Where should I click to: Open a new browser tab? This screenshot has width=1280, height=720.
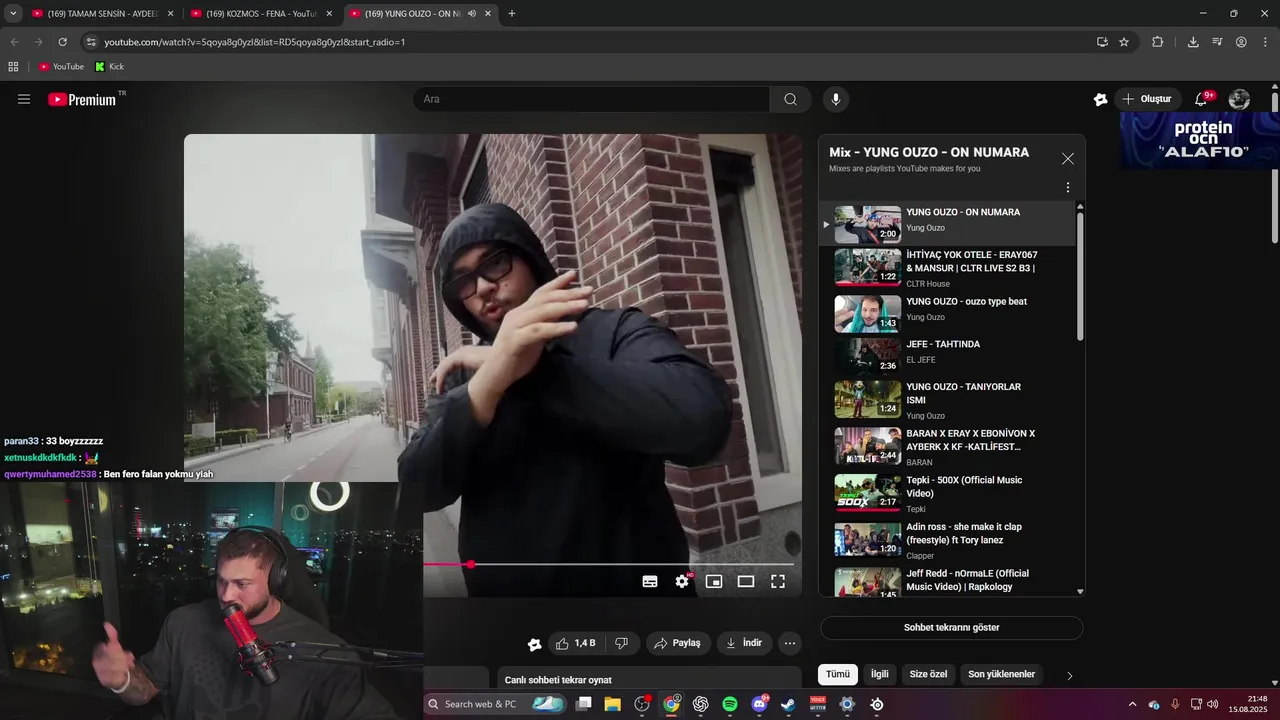[512, 14]
